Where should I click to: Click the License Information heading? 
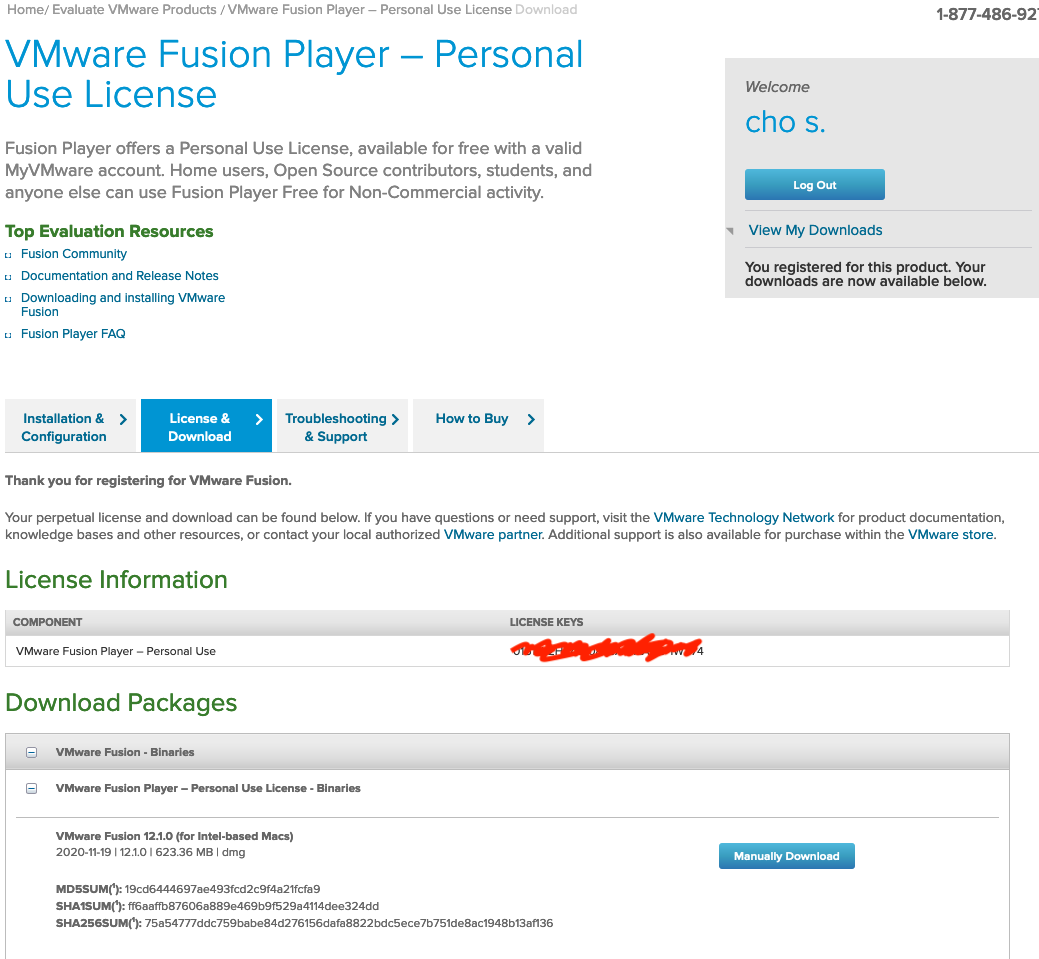pos(116,580)
